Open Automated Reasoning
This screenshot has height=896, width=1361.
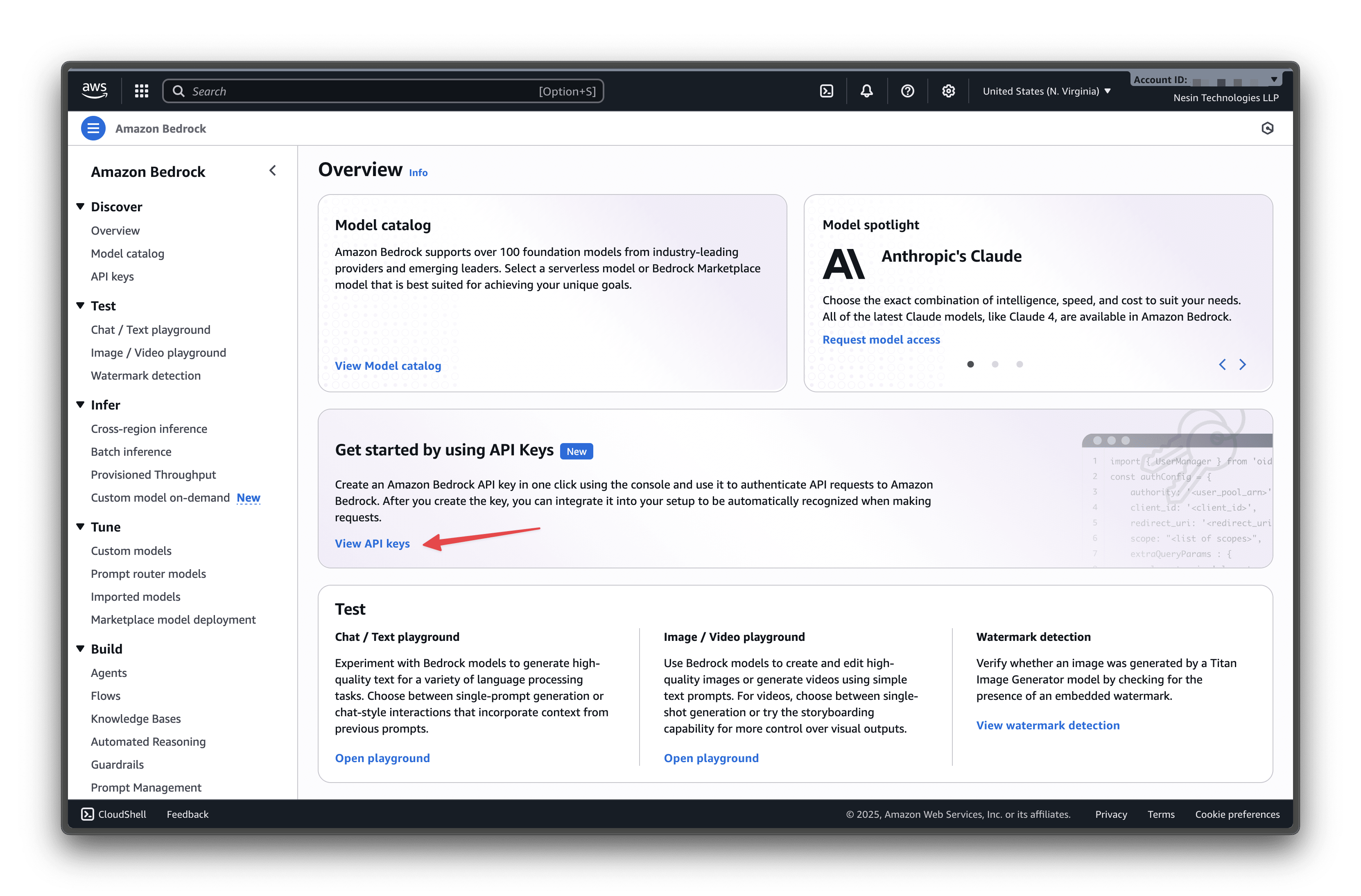pos(148,741)
